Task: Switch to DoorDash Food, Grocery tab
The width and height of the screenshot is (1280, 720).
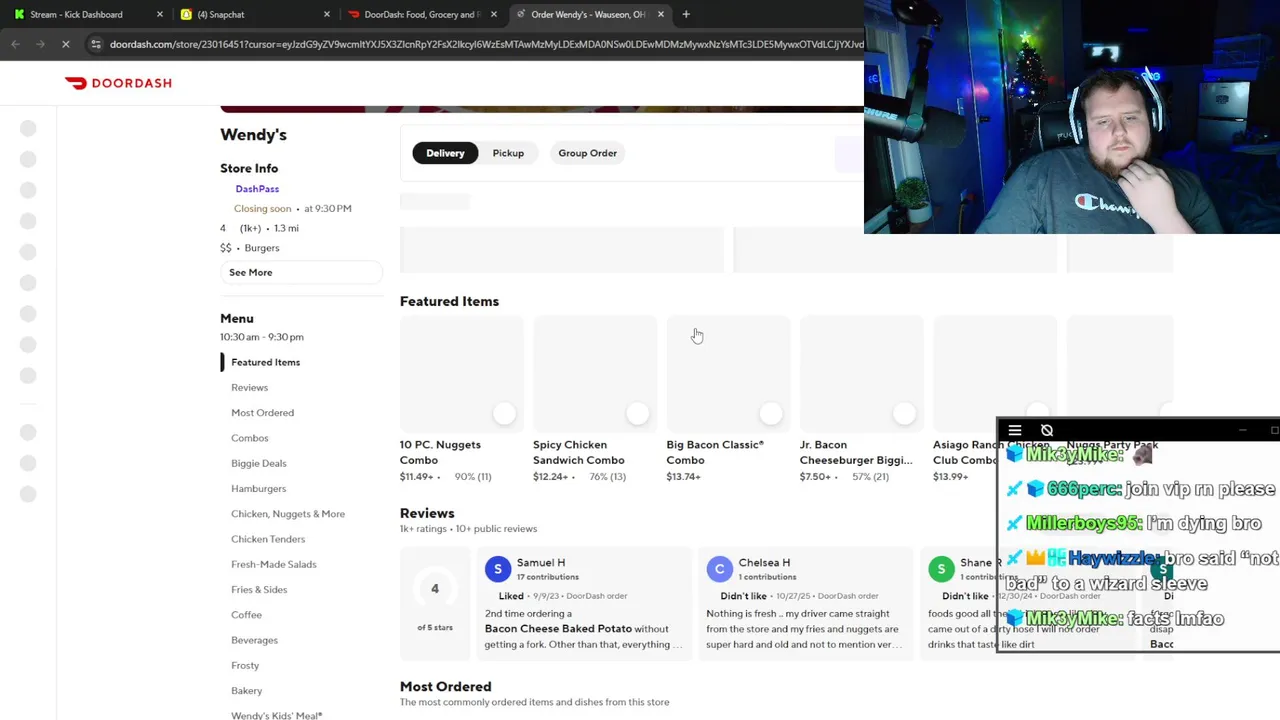Action: point(421,14)
